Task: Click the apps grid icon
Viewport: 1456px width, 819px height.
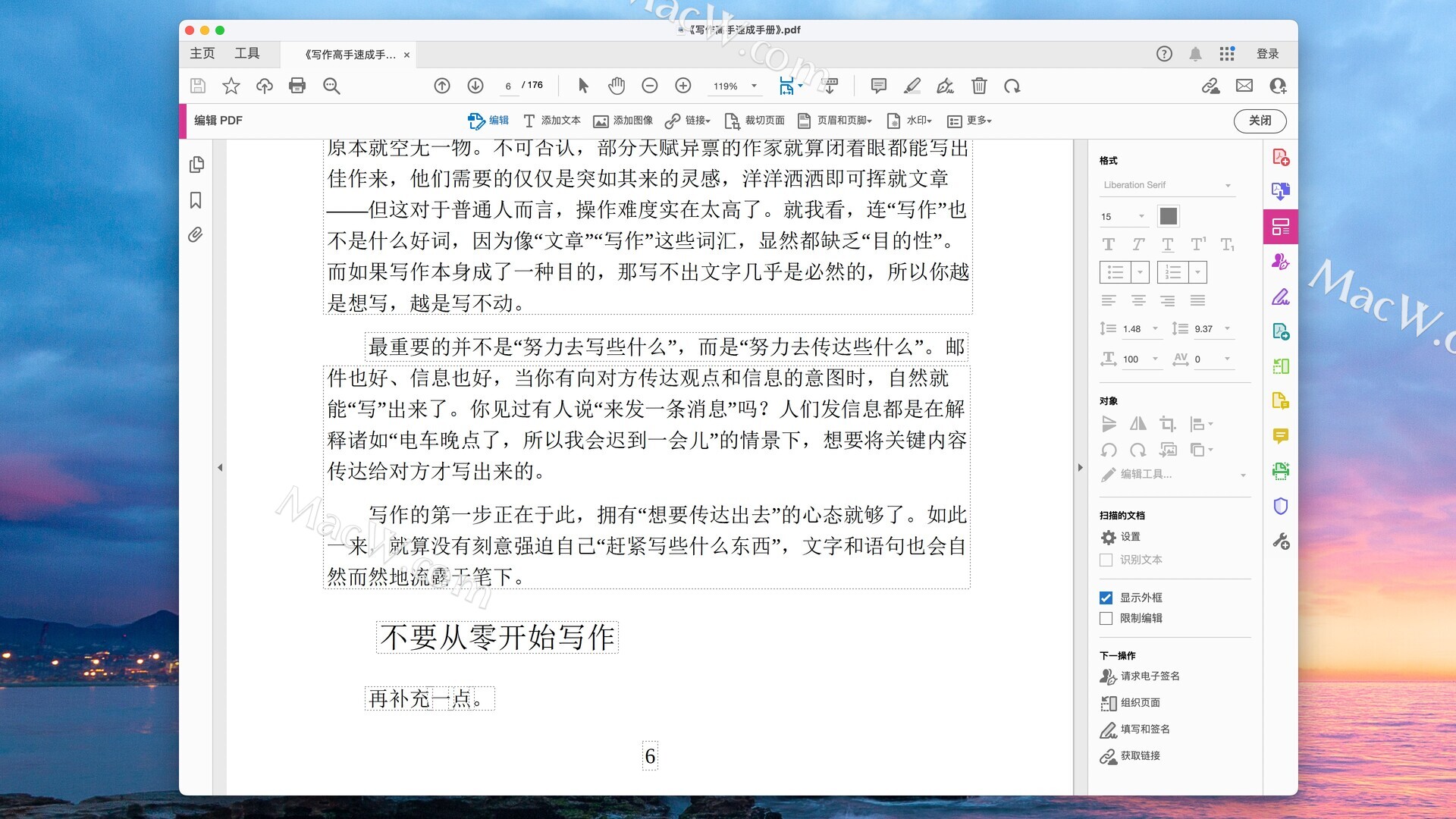Action: tap(1227, 54)
